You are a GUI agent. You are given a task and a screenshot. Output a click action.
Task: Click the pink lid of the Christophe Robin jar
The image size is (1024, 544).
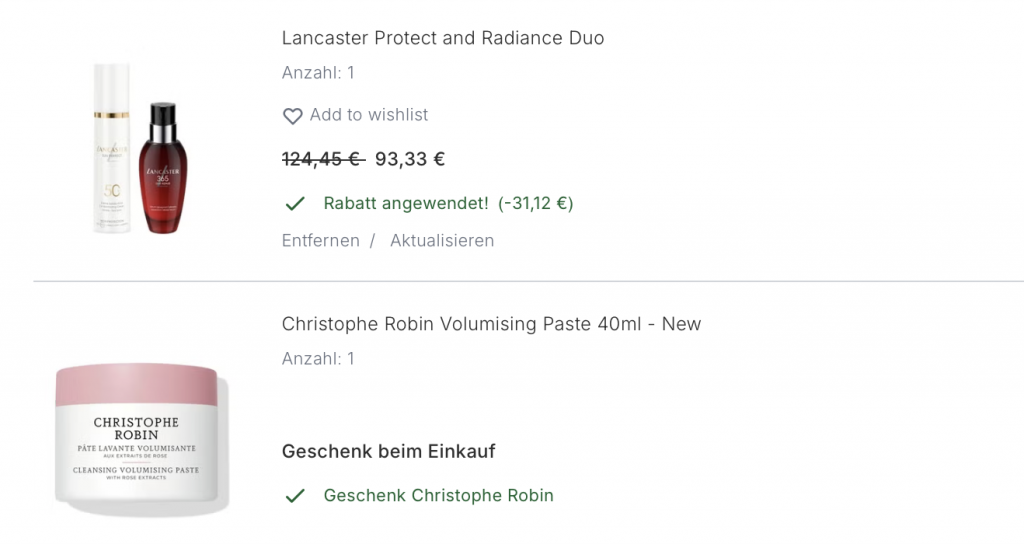pos(136,383)
